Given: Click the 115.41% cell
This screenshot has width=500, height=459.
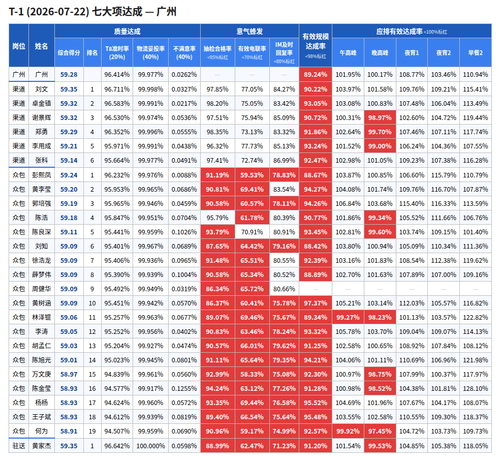Looking at the screenshot, I should point(475,89).
